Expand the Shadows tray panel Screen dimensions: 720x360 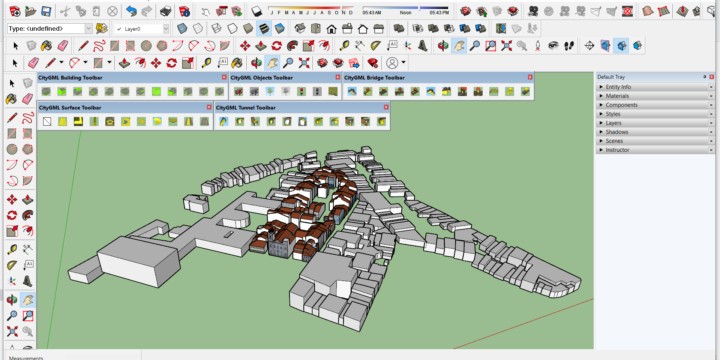(x=655, y=132)
